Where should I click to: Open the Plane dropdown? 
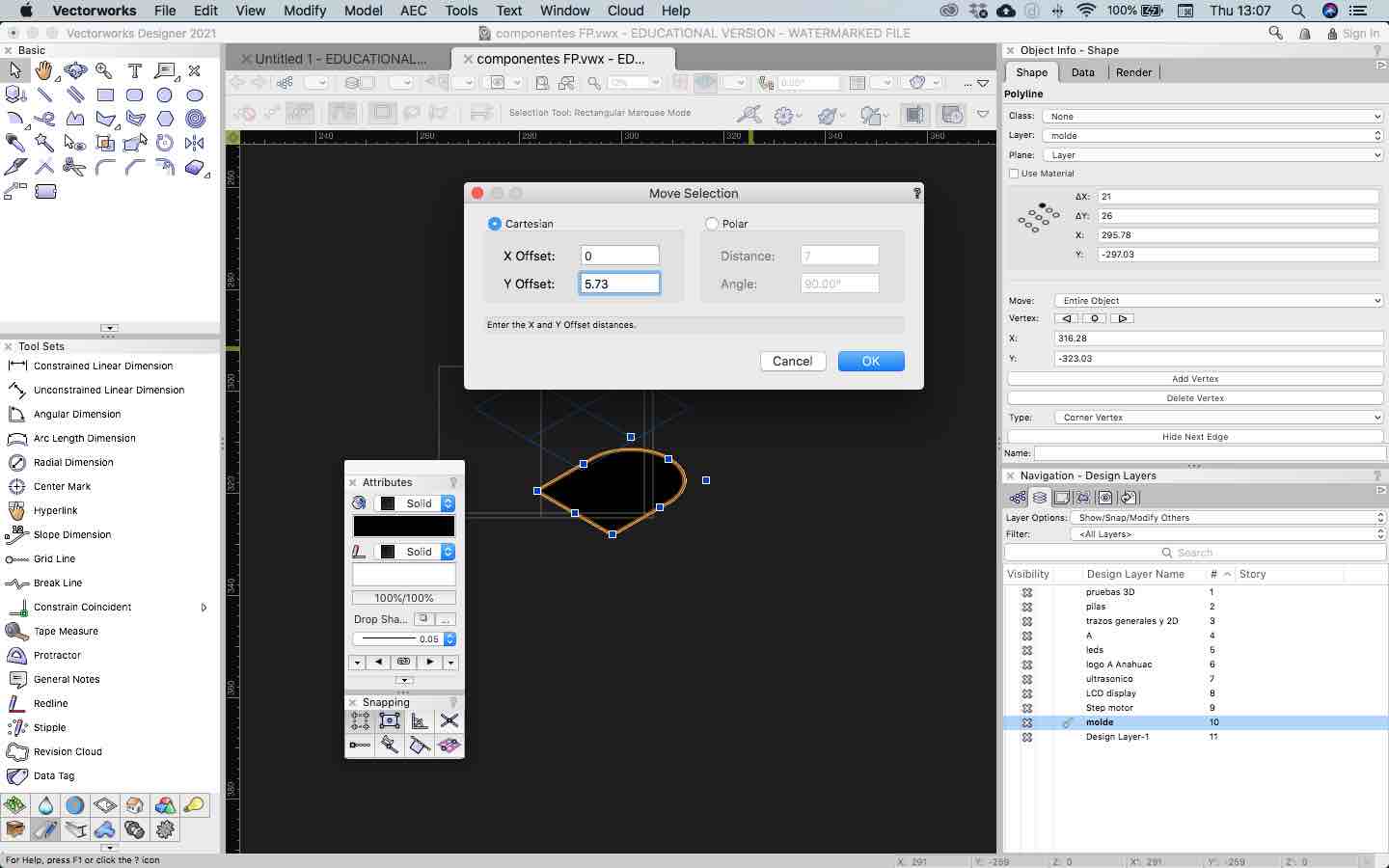click(1212, 154)
